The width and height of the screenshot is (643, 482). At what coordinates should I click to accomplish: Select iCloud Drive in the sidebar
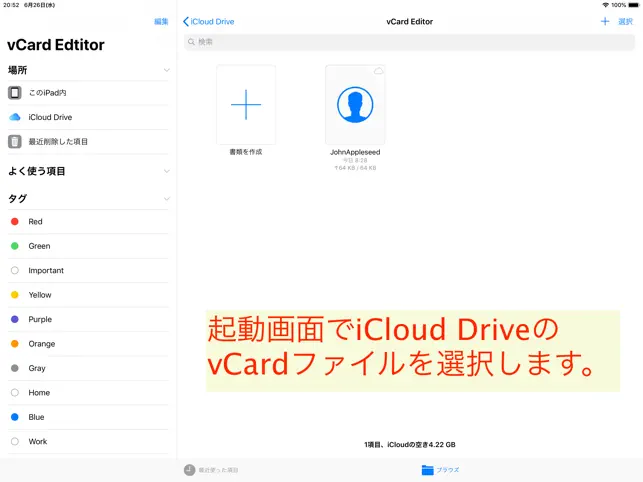coord(88,117)
